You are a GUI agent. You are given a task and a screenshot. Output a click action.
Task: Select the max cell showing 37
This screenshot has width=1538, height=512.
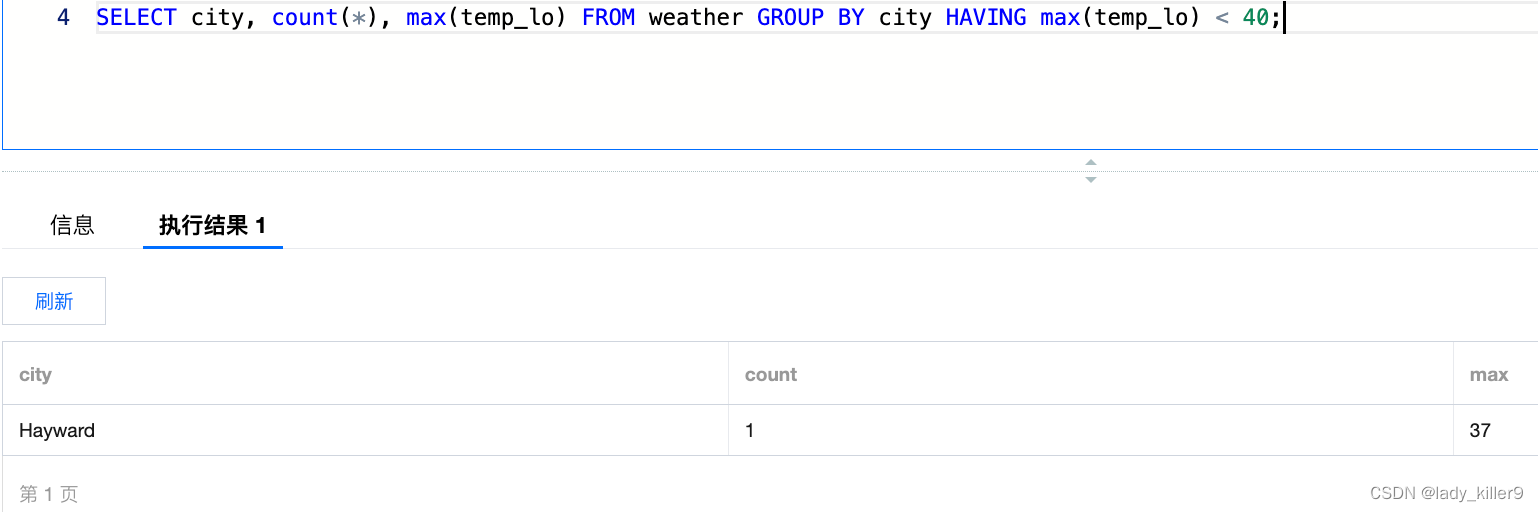1496,430
